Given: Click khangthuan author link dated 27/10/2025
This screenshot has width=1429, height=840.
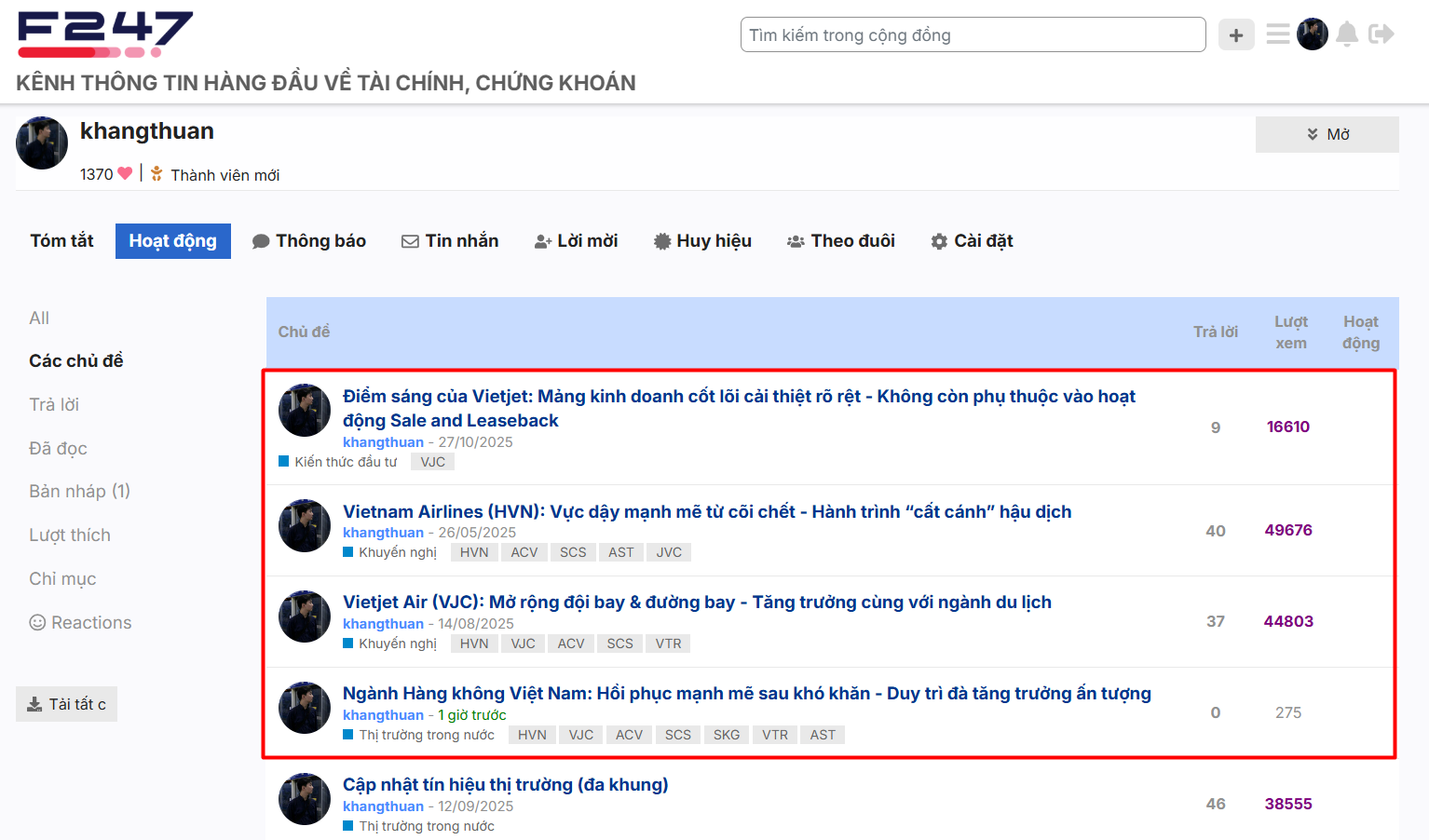Looking at the screenshot, I should tap(383, 442).
